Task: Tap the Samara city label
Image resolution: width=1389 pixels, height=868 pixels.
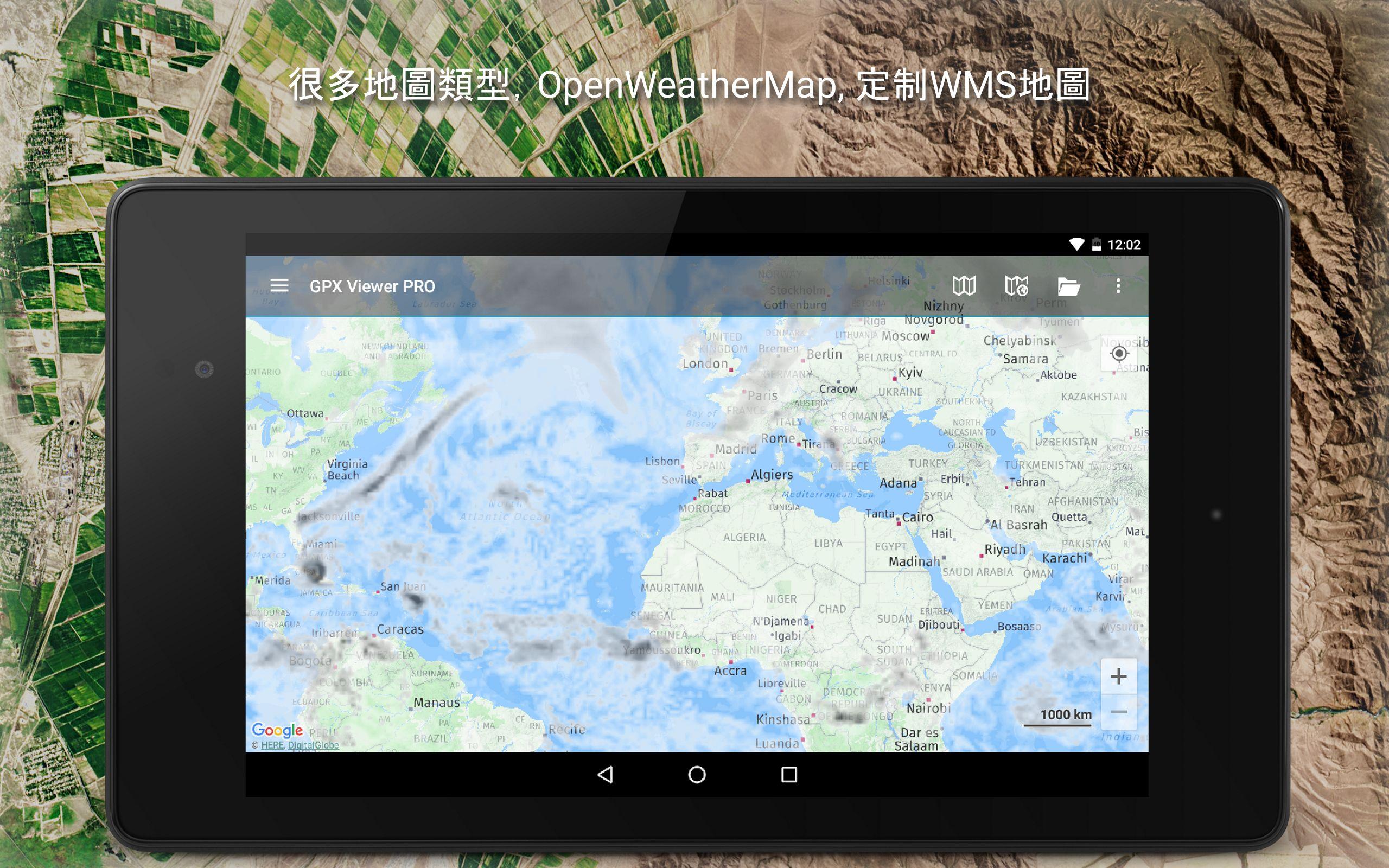Action: (1025, 359)
